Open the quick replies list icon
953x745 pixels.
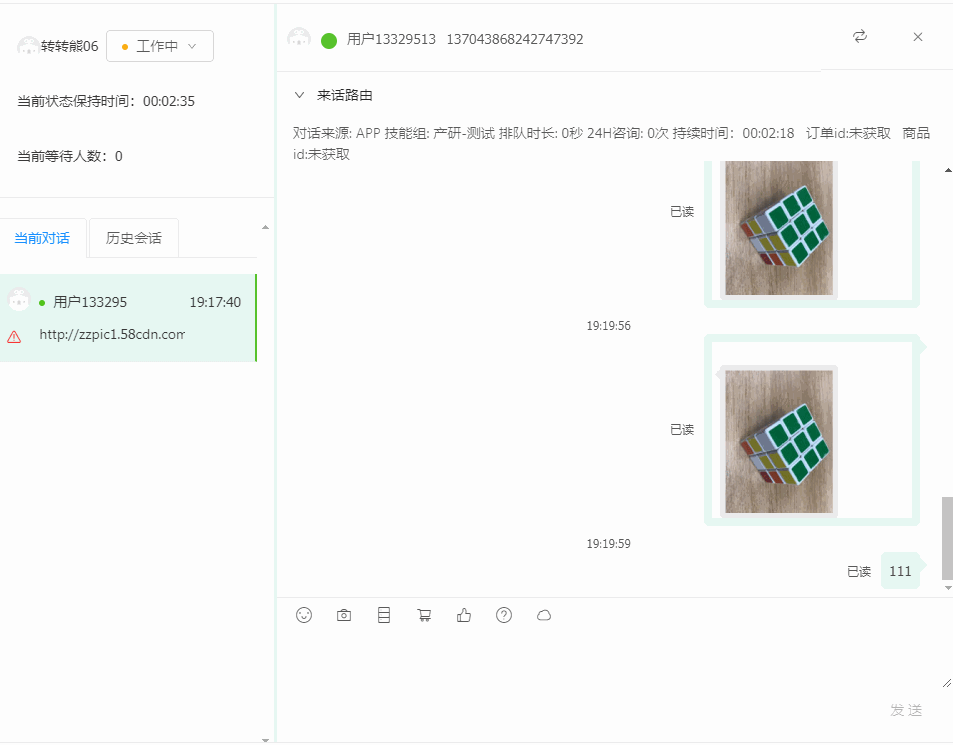point(383,615)
